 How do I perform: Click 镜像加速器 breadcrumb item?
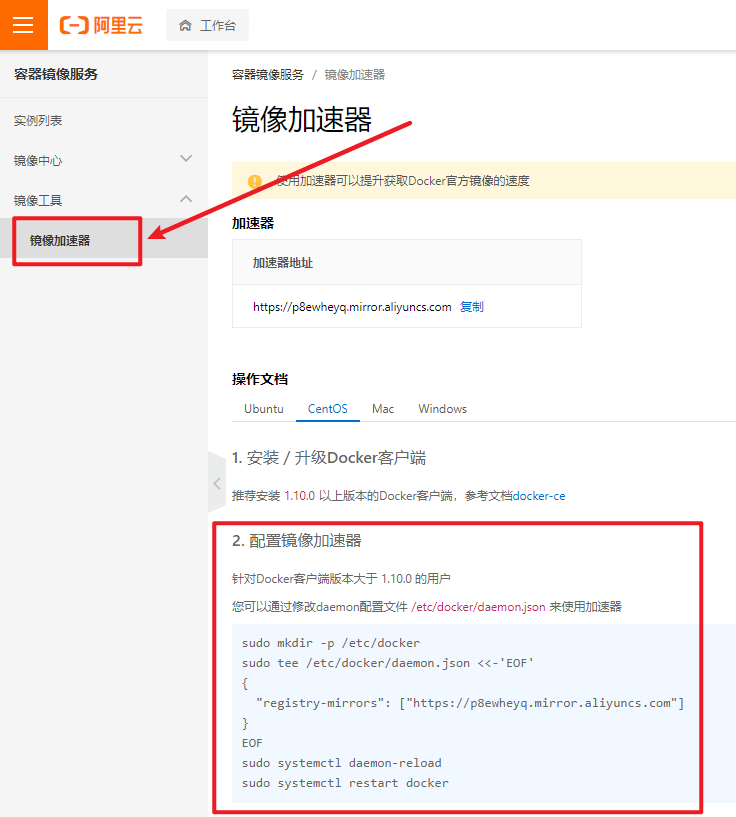355,75
